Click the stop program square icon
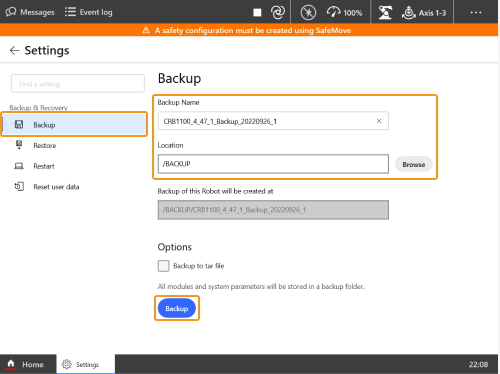The width and height of the screenshot is (500, 374). coord(257,12)
